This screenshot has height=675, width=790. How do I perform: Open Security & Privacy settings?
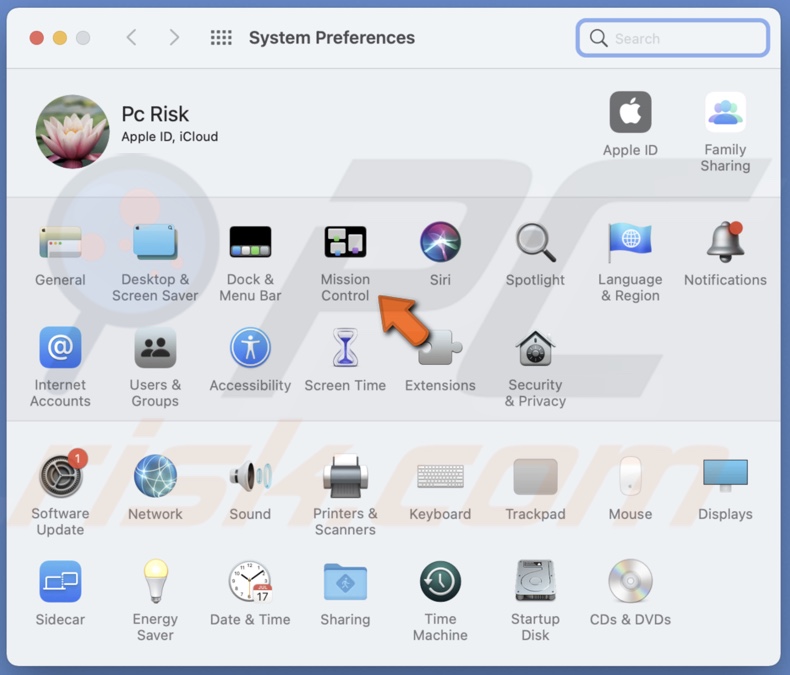535,349
